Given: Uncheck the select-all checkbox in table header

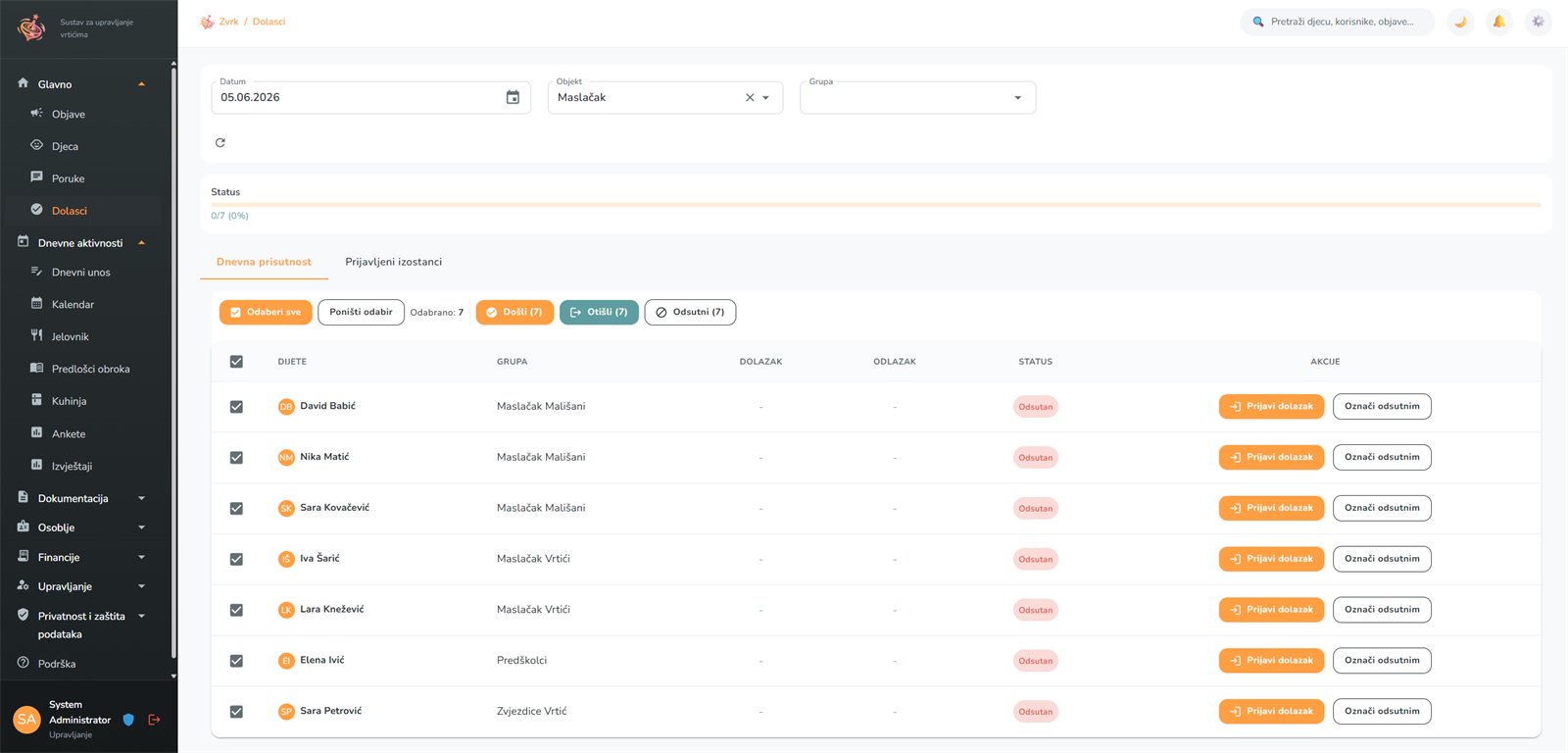Looking at the screenshot, I should click(x=236, y=362).
